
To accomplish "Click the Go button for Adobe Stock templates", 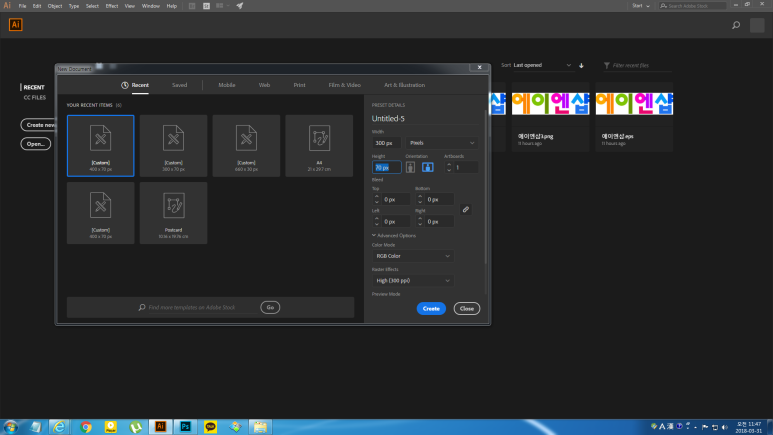I will coord(270,307).
